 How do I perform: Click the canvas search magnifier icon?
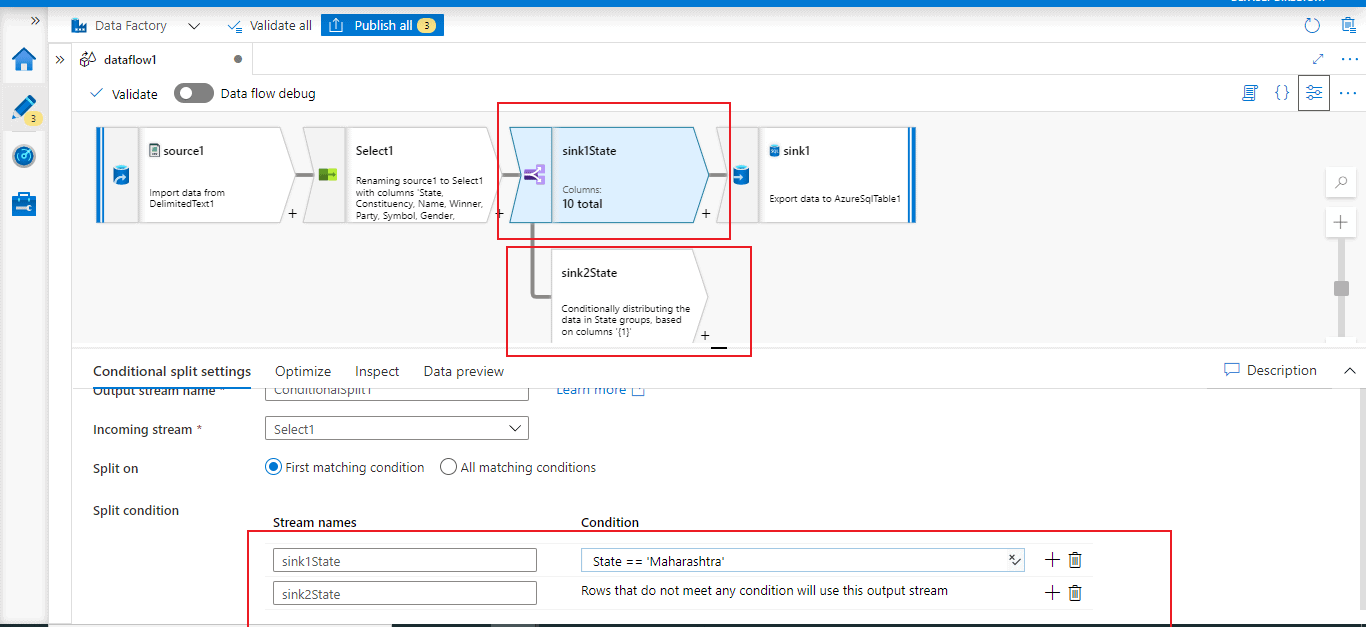[x=1340, y=183]
